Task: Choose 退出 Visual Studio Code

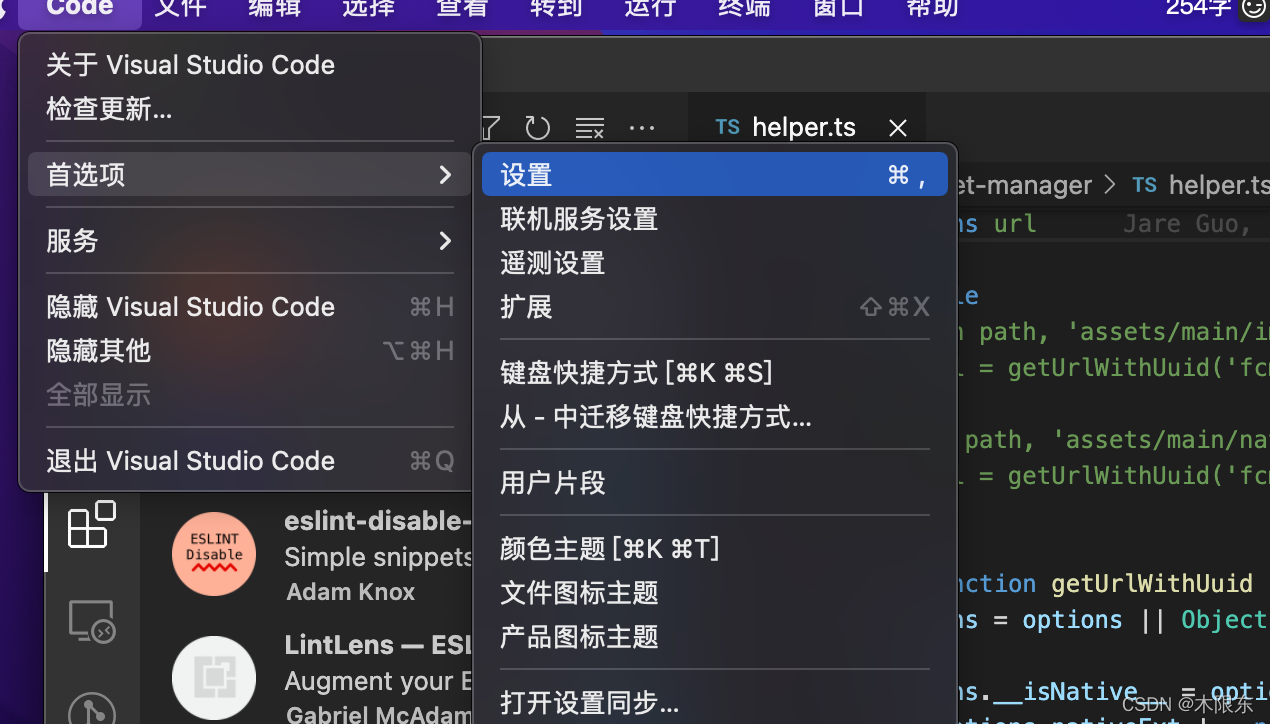Action: coord(249,461)
